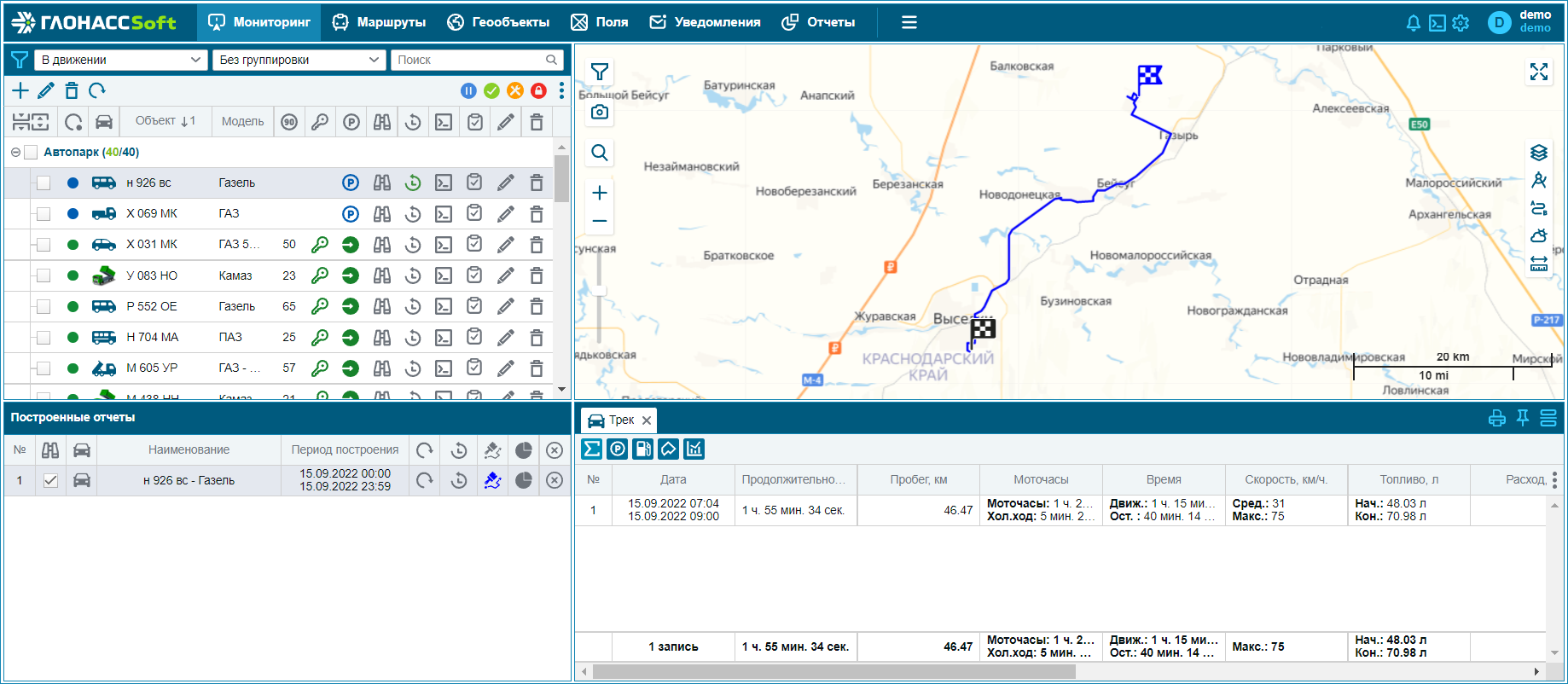Toggle the Автопарк group checkbox
The image size is (1568, 684).
click(32, 152)
